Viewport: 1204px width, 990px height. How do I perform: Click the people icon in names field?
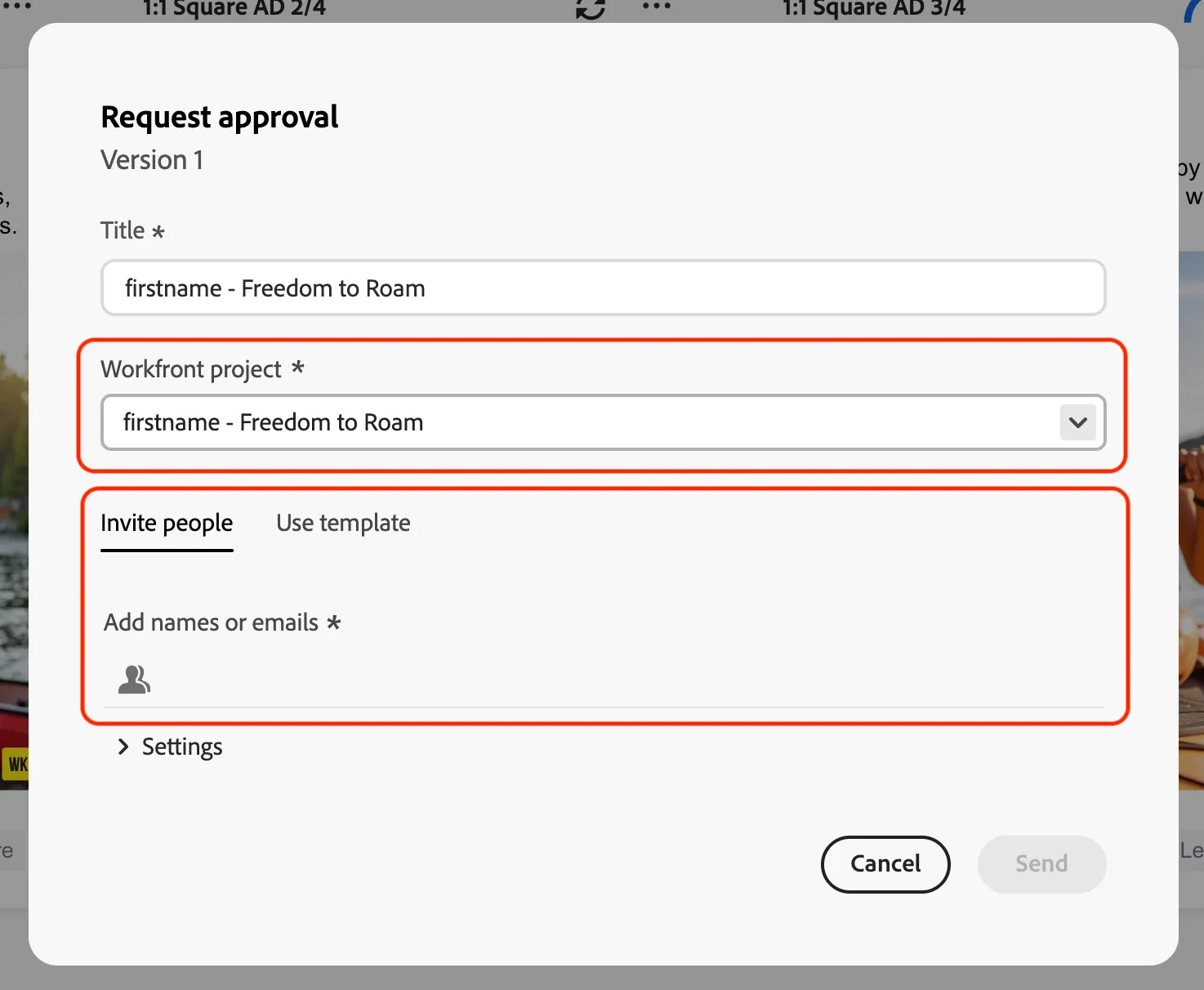[x=135, y=679]
